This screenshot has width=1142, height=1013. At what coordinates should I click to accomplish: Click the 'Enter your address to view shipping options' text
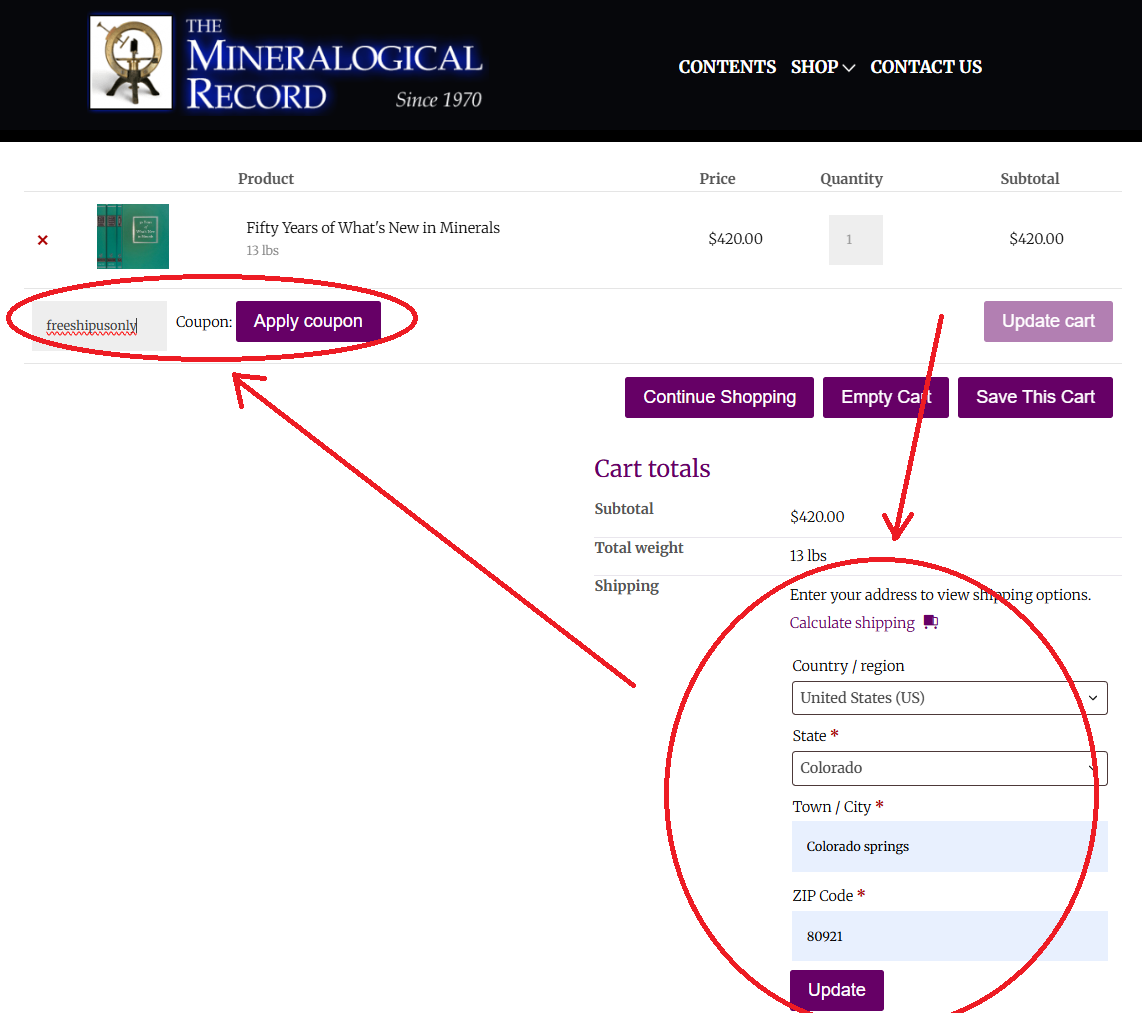coord(940,594)
